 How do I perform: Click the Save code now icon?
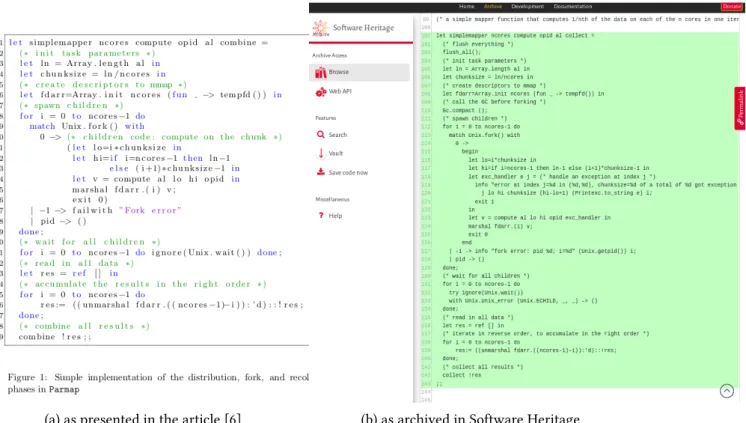coord(321,172)
